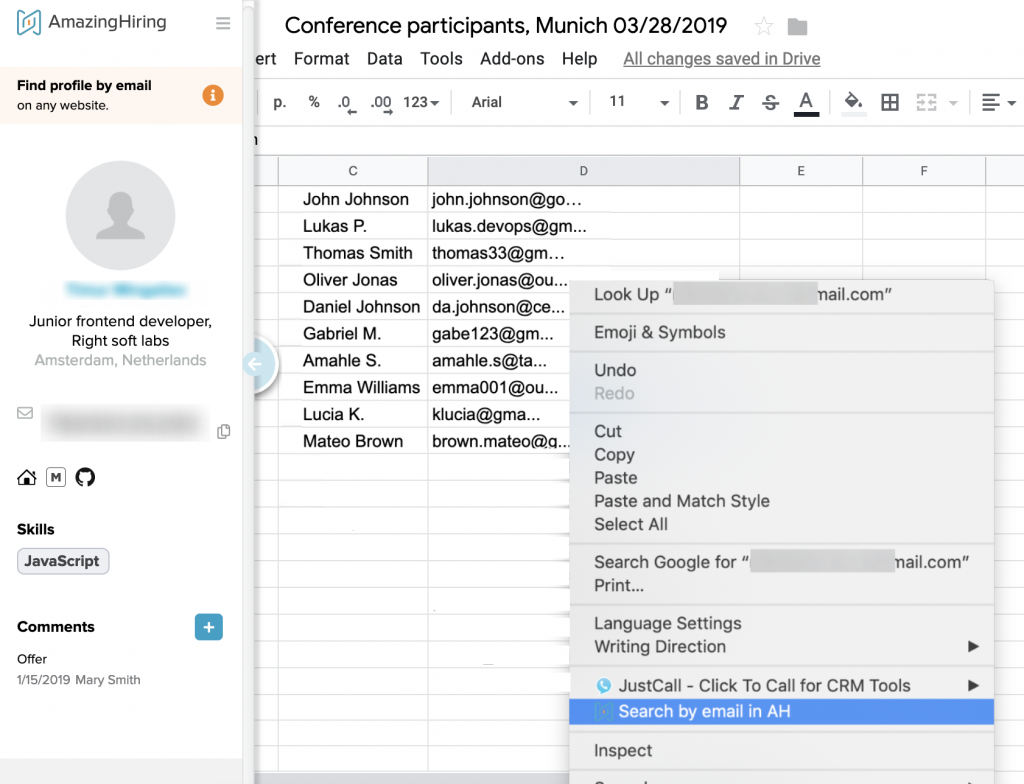Select Search by email in AH
Viewport: 1024px width, 784px height.
(781, 711)
